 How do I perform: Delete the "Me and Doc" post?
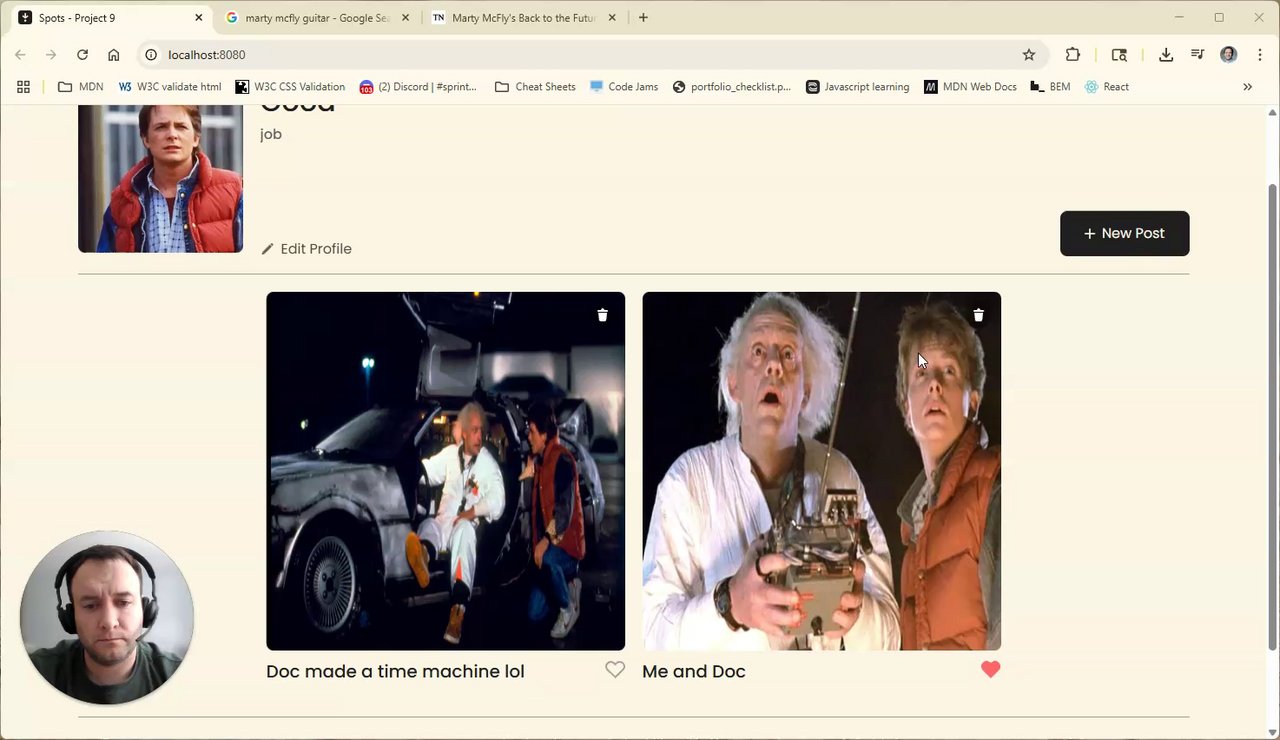coord(978,315)
